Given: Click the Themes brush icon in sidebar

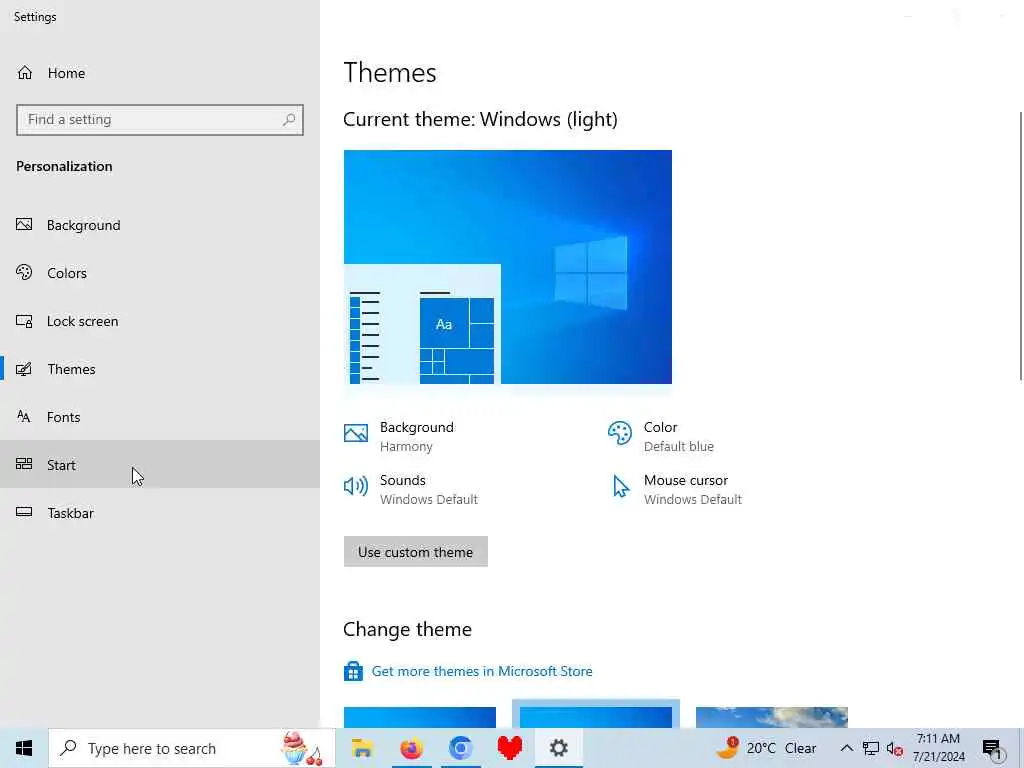Looking at the screenshot, I should click(x=24, y=369).
